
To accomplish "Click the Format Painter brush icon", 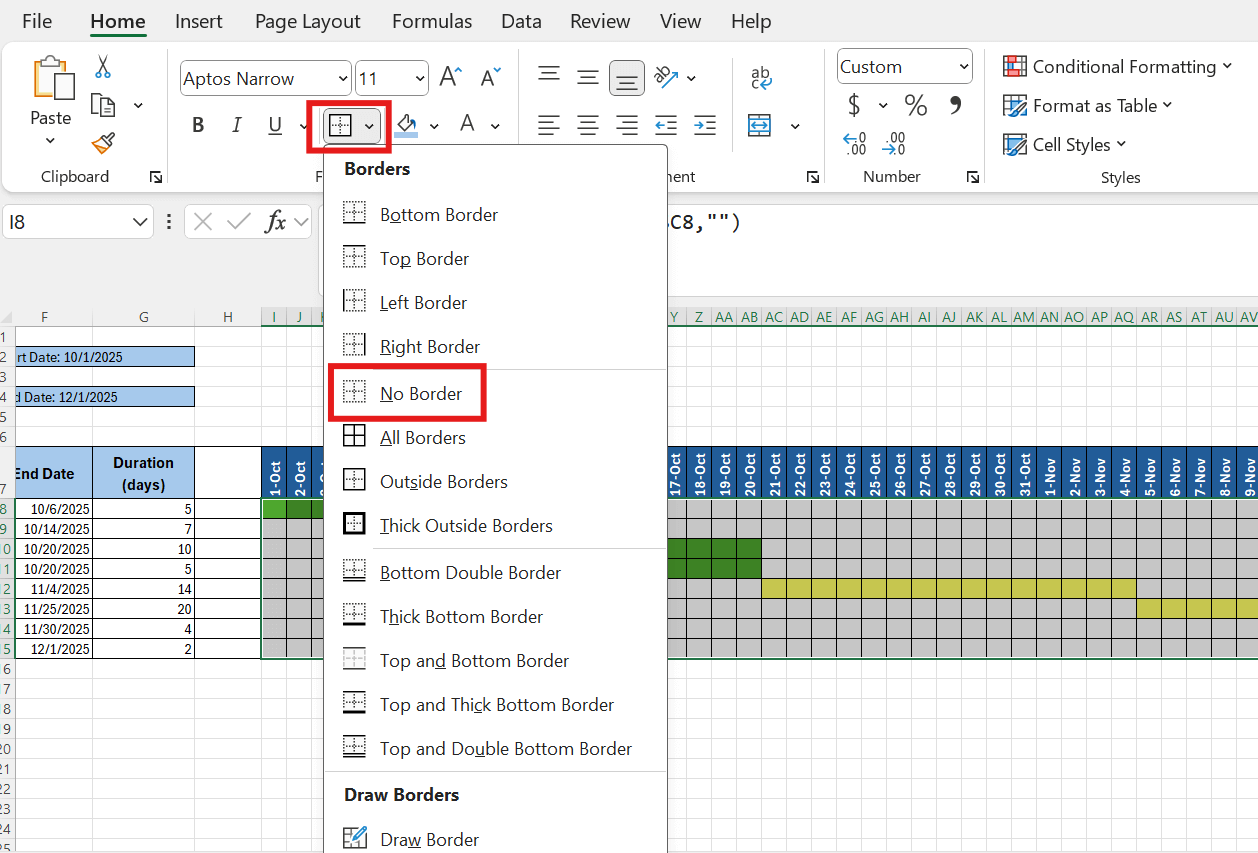I will pos(103,143).
